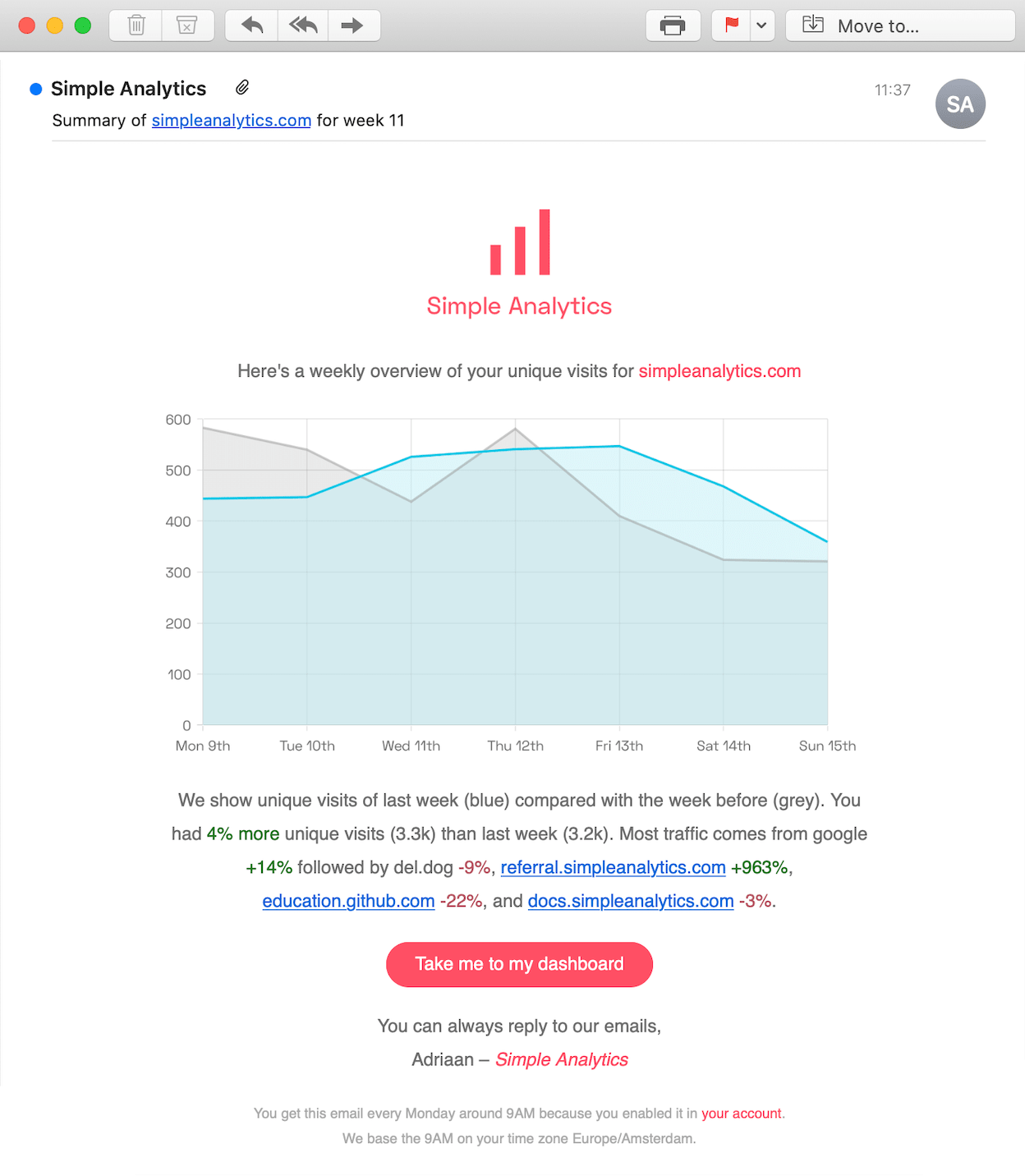
Task: Click the Reply All double arrow
Action: click(x=303, y=25)
